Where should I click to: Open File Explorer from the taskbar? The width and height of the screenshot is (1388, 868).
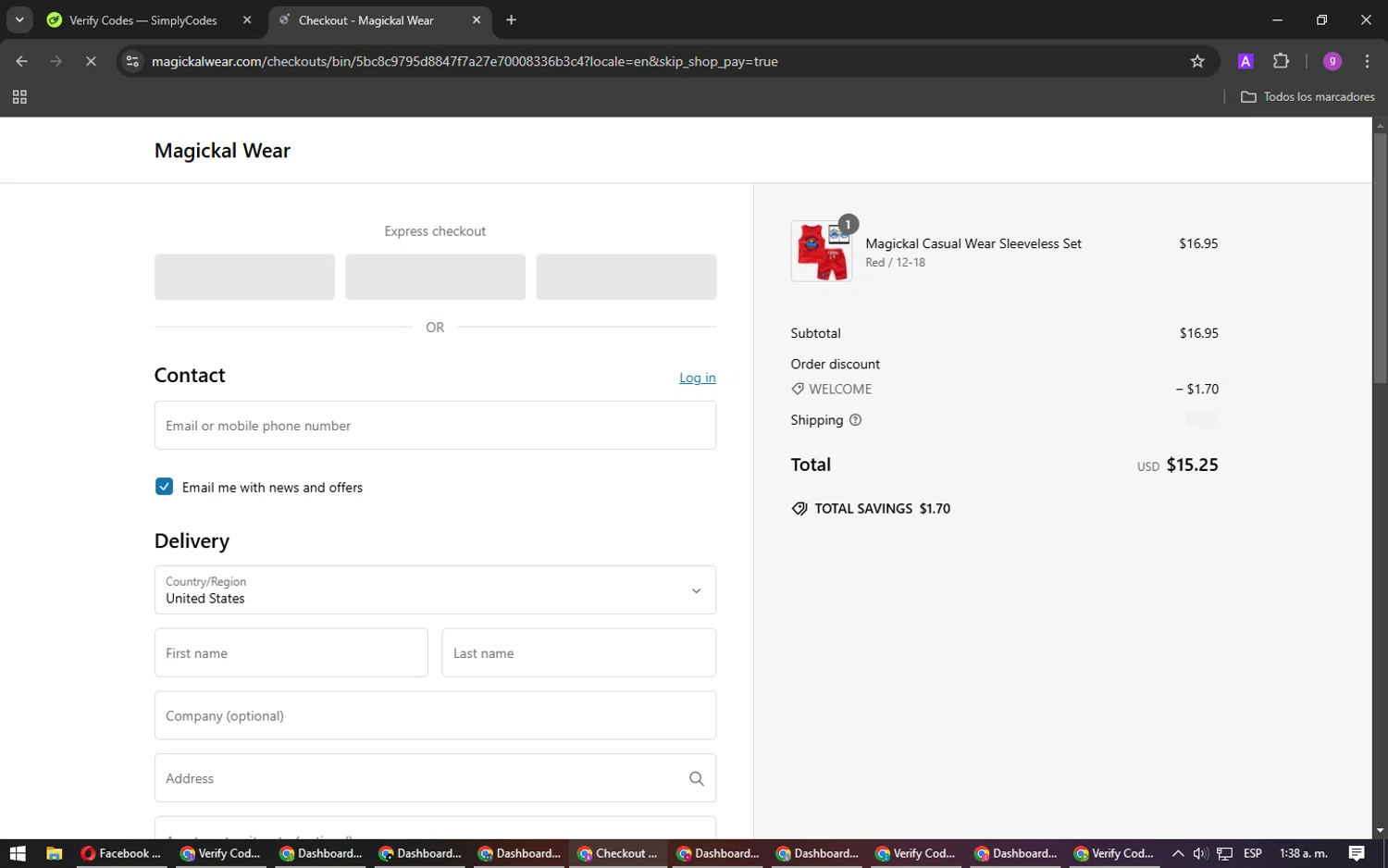tap(55, 853)
